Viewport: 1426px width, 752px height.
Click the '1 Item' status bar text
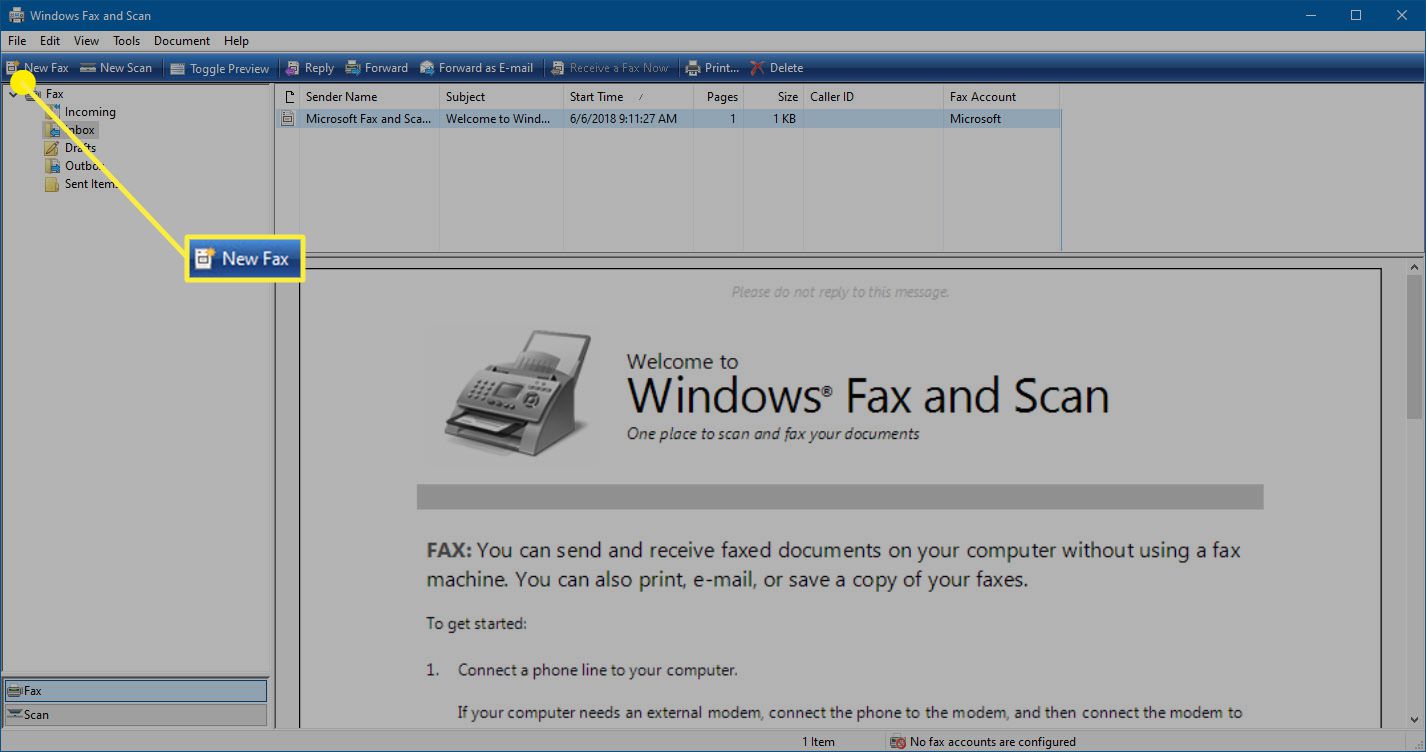click(818, 742)
